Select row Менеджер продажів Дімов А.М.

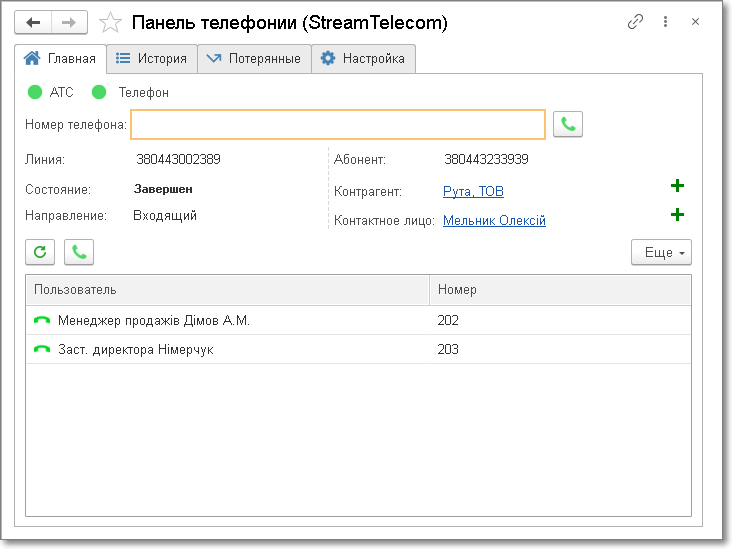(x=153, y=321)
